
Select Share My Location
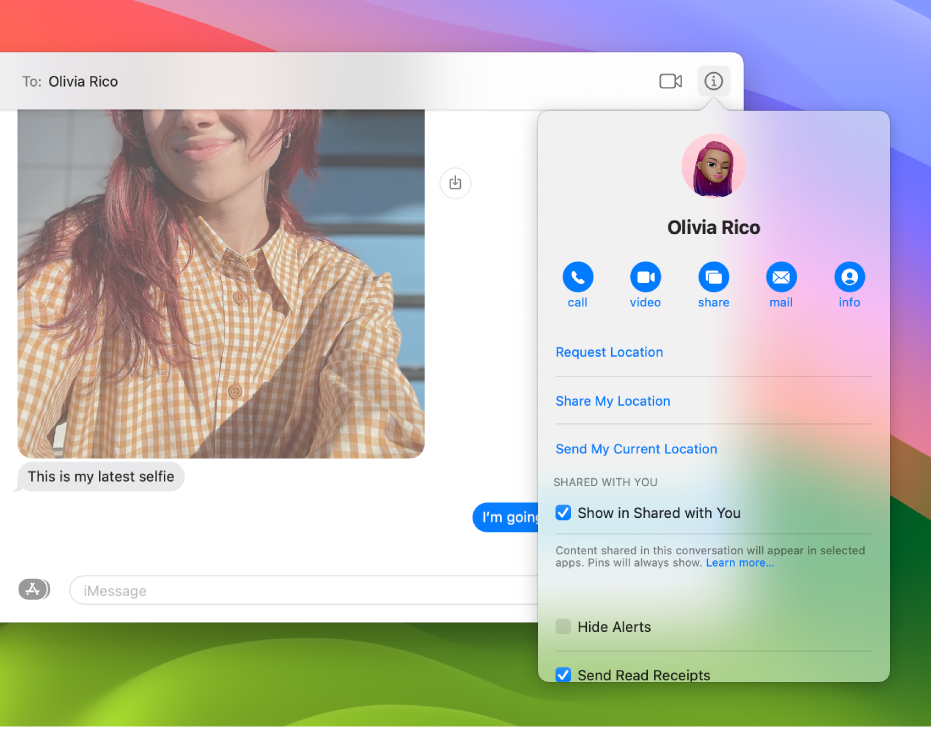(x=613, y=401)
